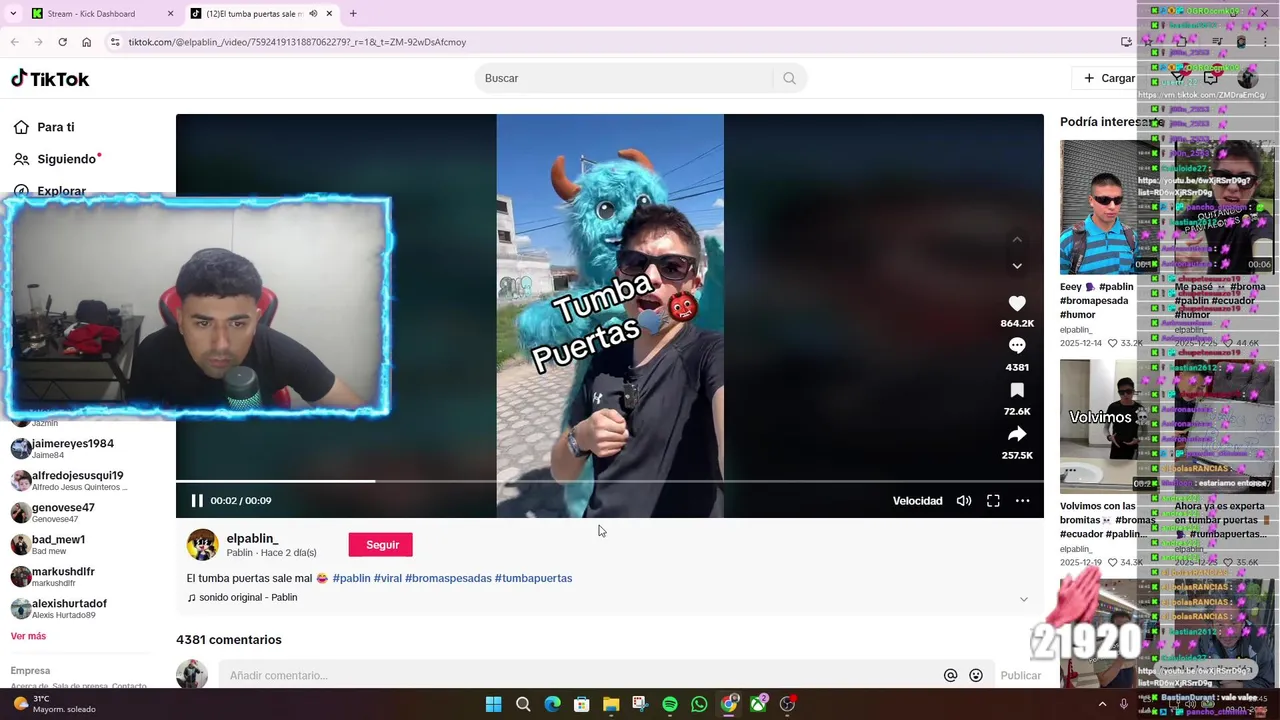The image size is (1280, 720).
Task: Seek on the video progress bar
Action: pos(610,481)
